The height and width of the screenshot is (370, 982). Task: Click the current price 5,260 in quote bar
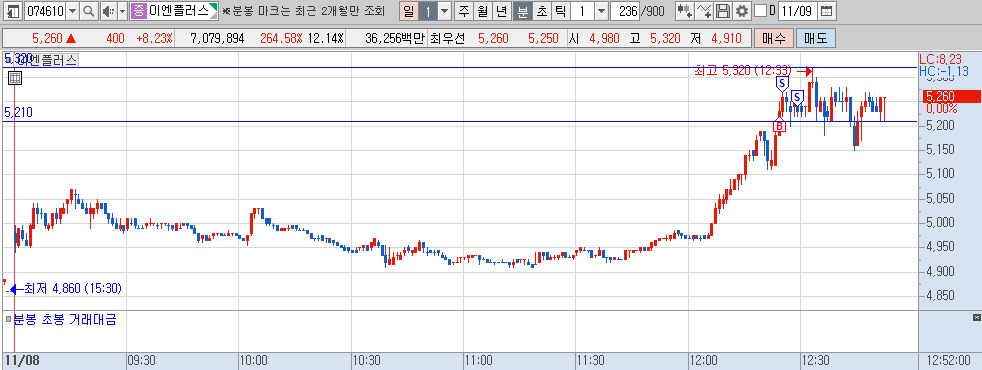click(47, 39)
